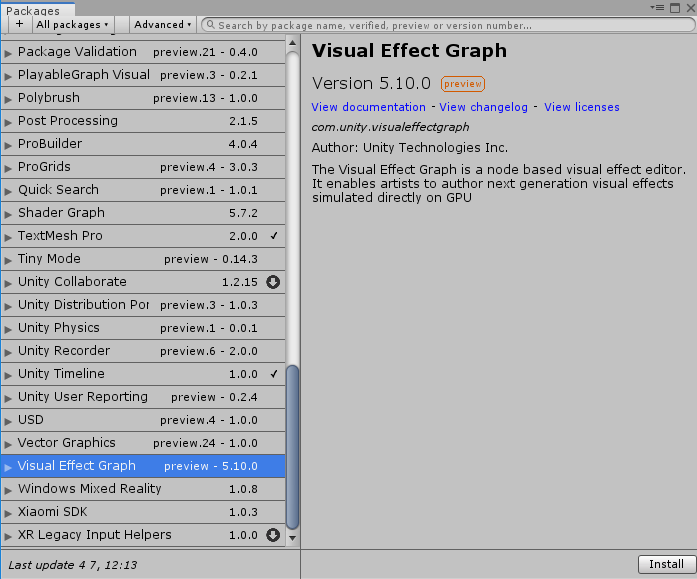Click the Last update timestamp text

[x=73, y=565]
